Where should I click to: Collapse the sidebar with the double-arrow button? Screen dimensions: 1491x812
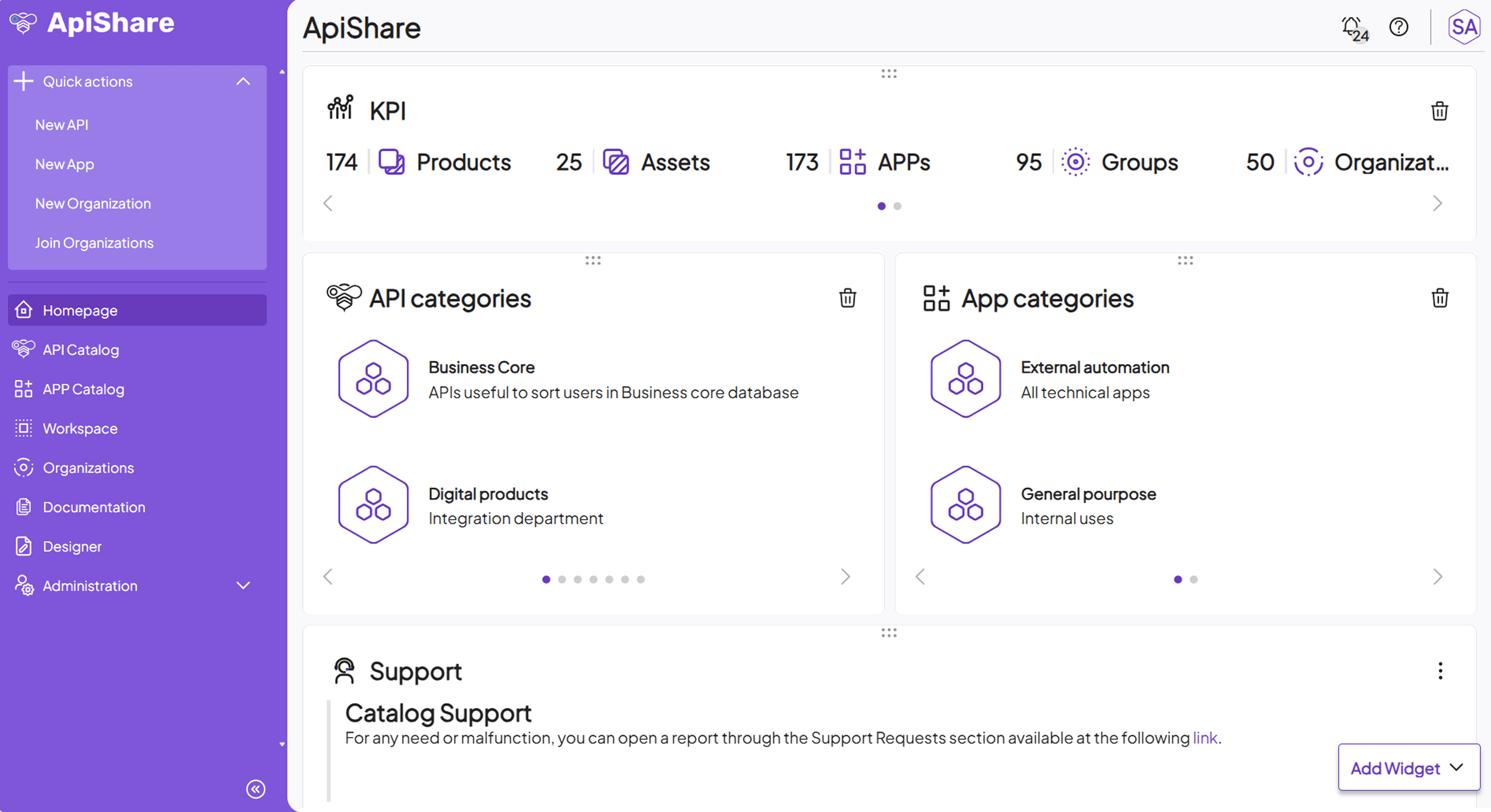[x=256, y=789]
